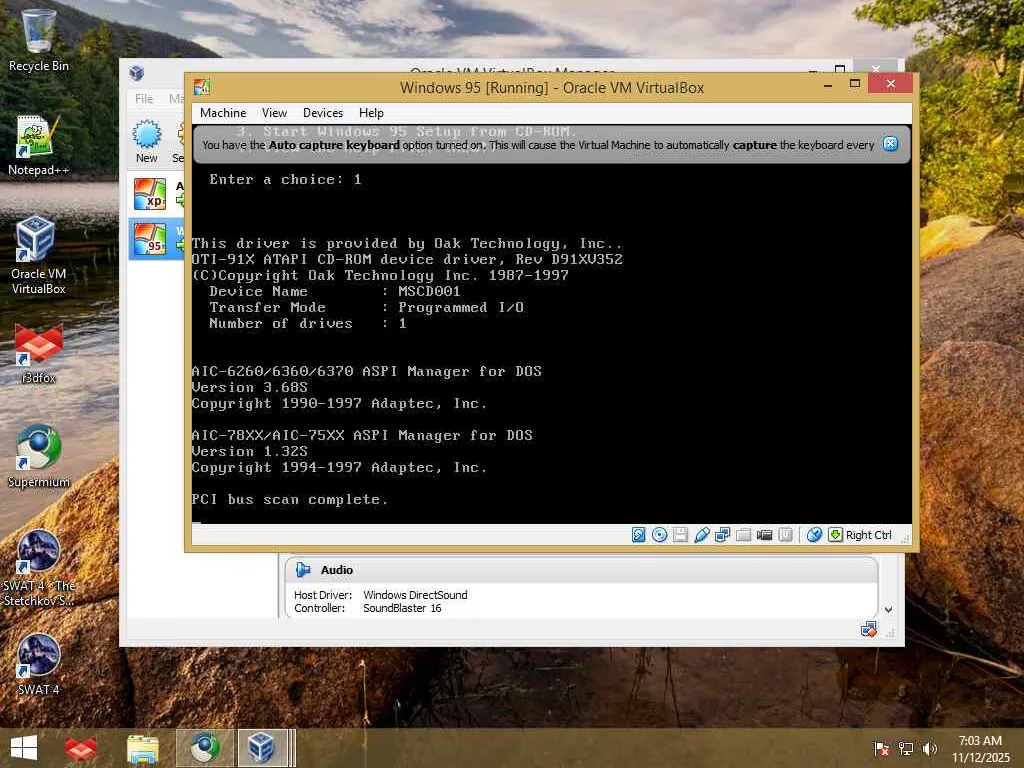This screenshot has height=768, width=1024.
Task: Click the network tray icon
Action: coord(905,748)
